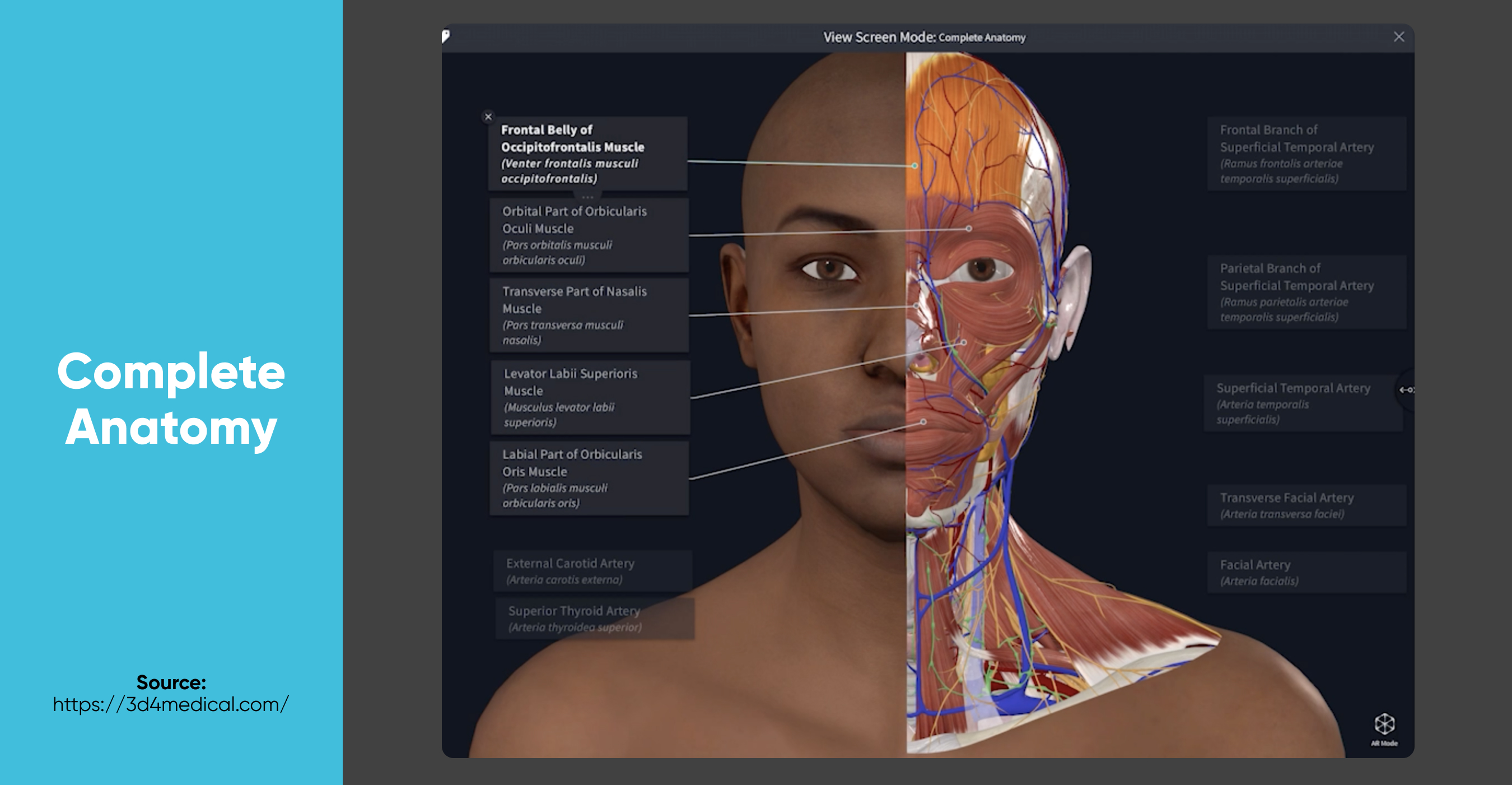The width and height of the screenshot is (1512, 785).
Task: Select Facial Artery label
Action: 1306,572
